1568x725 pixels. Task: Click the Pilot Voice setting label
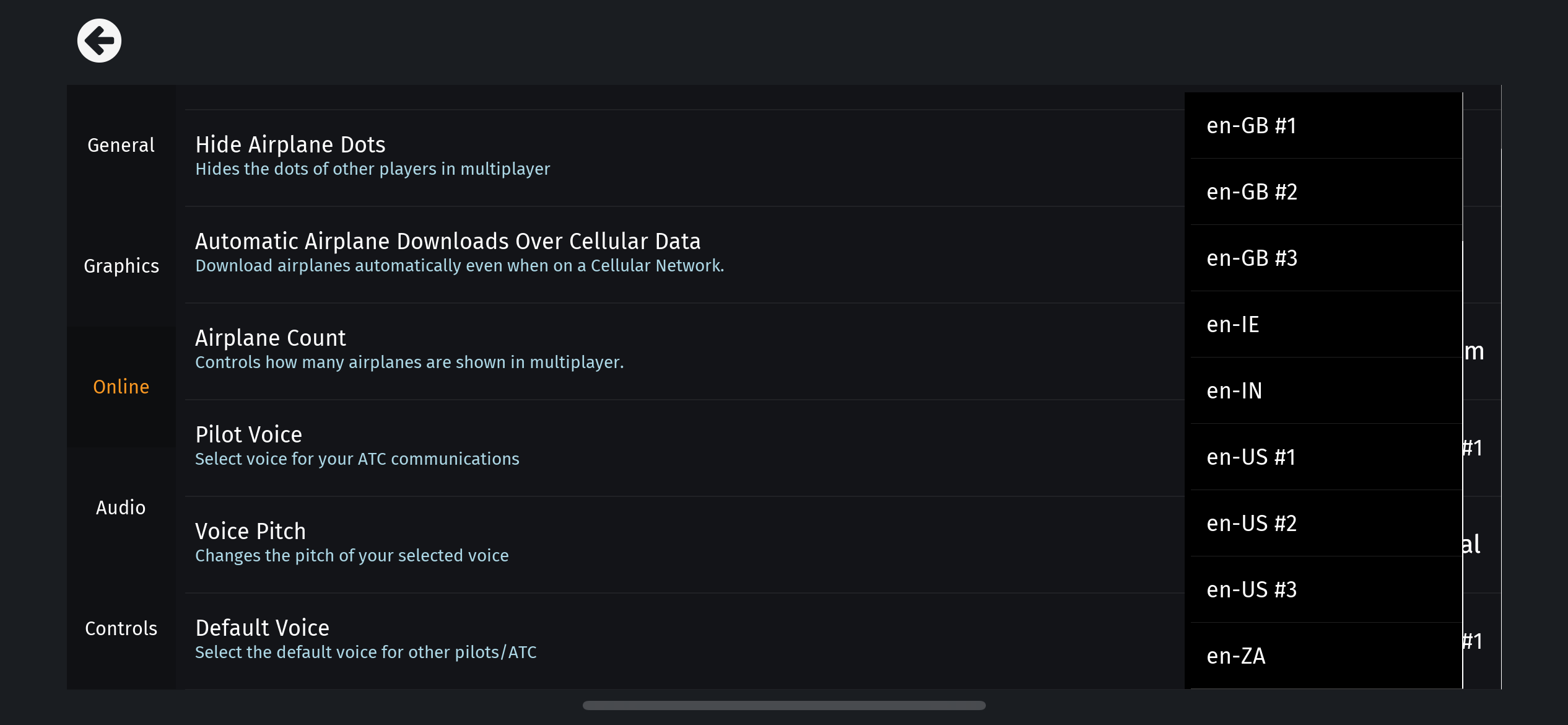tap(249, 435)
